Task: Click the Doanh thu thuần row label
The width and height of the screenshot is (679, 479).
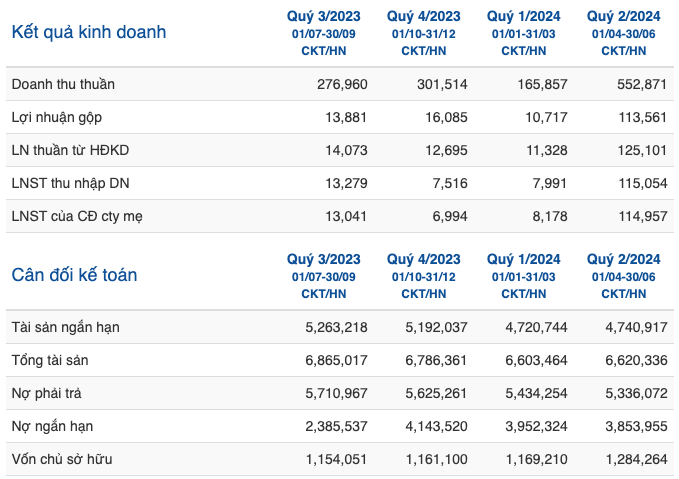Action: 63,84
